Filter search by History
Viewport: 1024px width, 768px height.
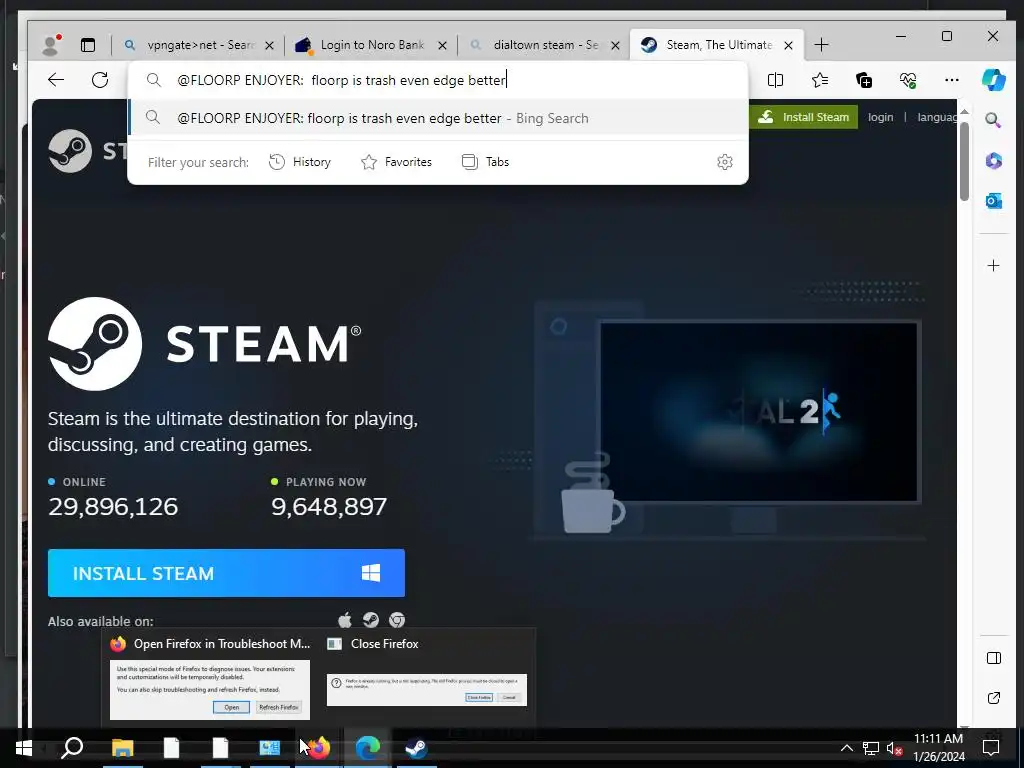[x=300, y=162]
